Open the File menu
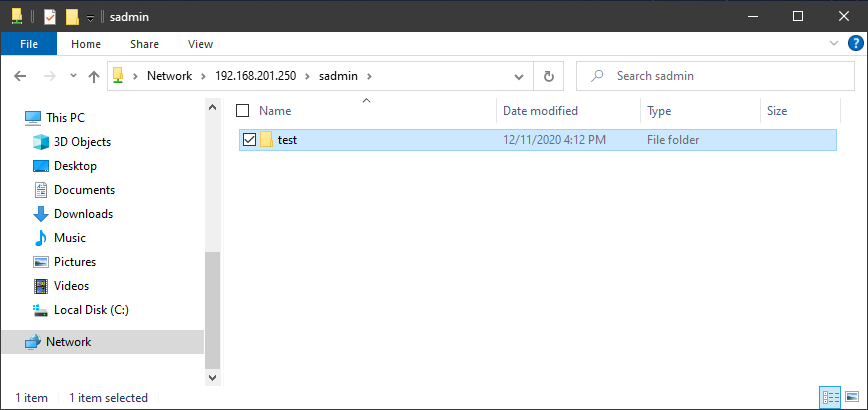The width and height of the screenshot is (868, 410). tap(29, 44)
